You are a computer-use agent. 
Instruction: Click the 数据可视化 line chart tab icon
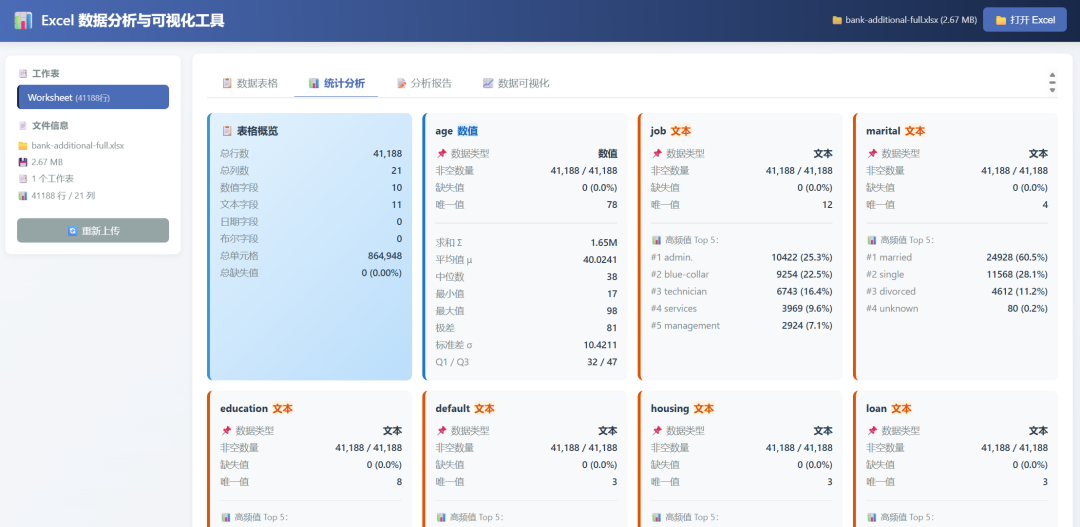pos(488,83)
